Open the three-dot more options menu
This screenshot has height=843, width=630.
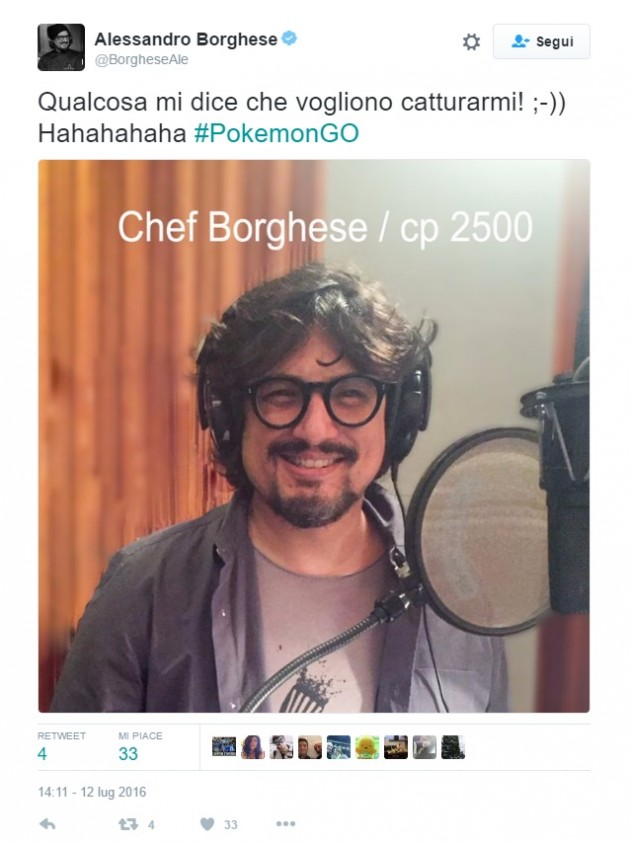(x=285, y=824)
